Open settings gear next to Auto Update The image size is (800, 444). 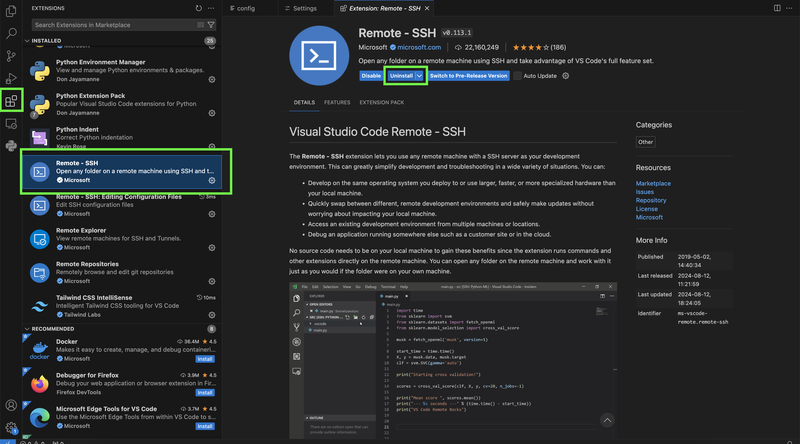pos(565,76)
